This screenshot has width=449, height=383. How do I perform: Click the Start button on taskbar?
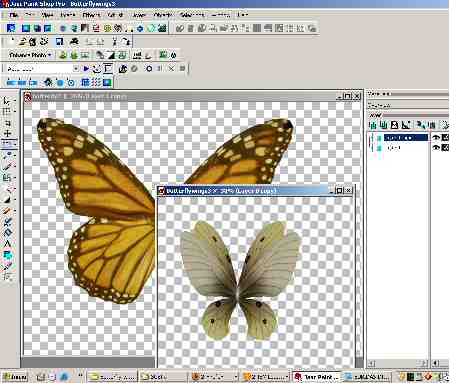pyautogui.click(x=15, y=377)
